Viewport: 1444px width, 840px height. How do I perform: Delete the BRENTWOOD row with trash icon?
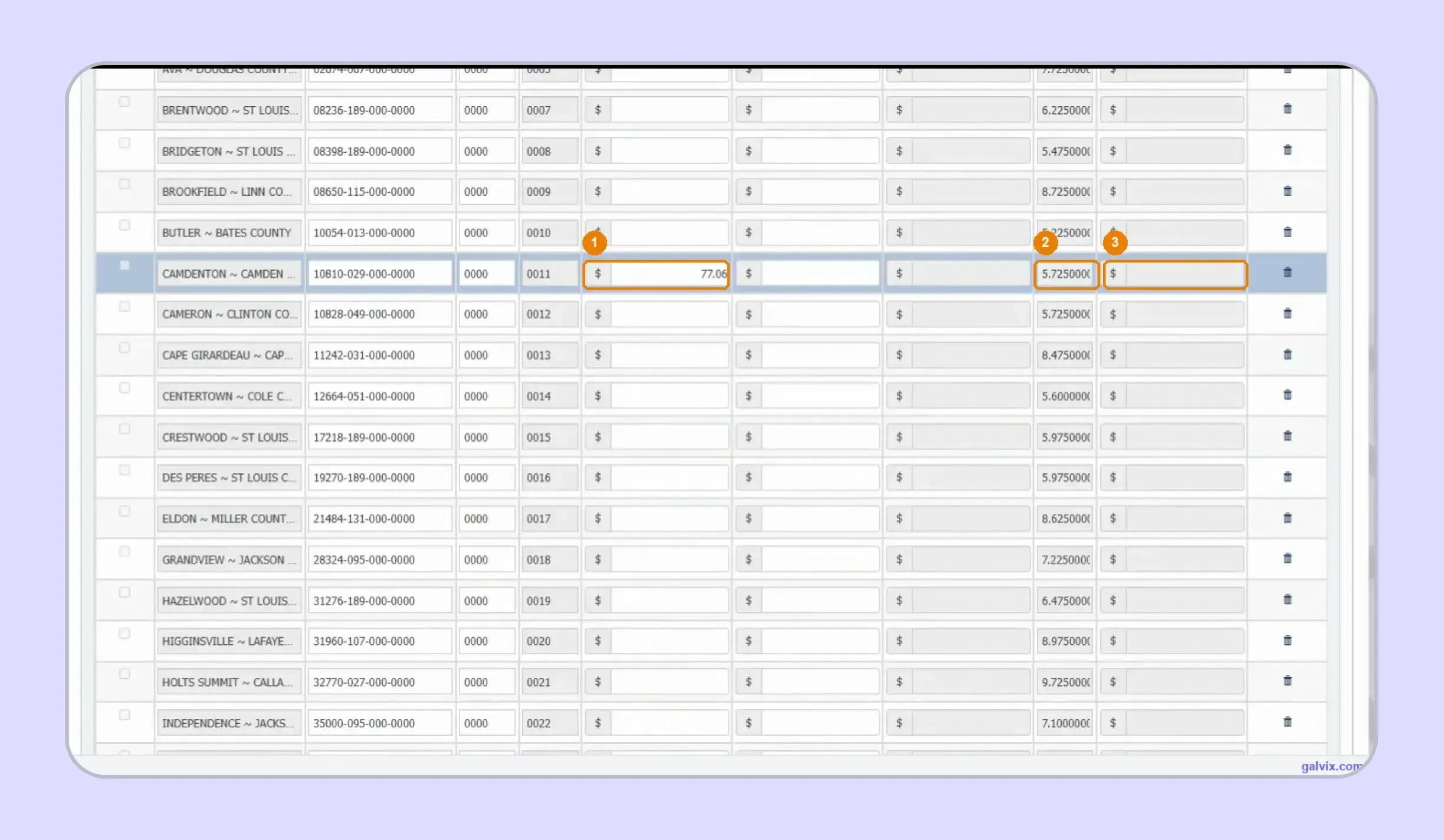pos(1287,109)
